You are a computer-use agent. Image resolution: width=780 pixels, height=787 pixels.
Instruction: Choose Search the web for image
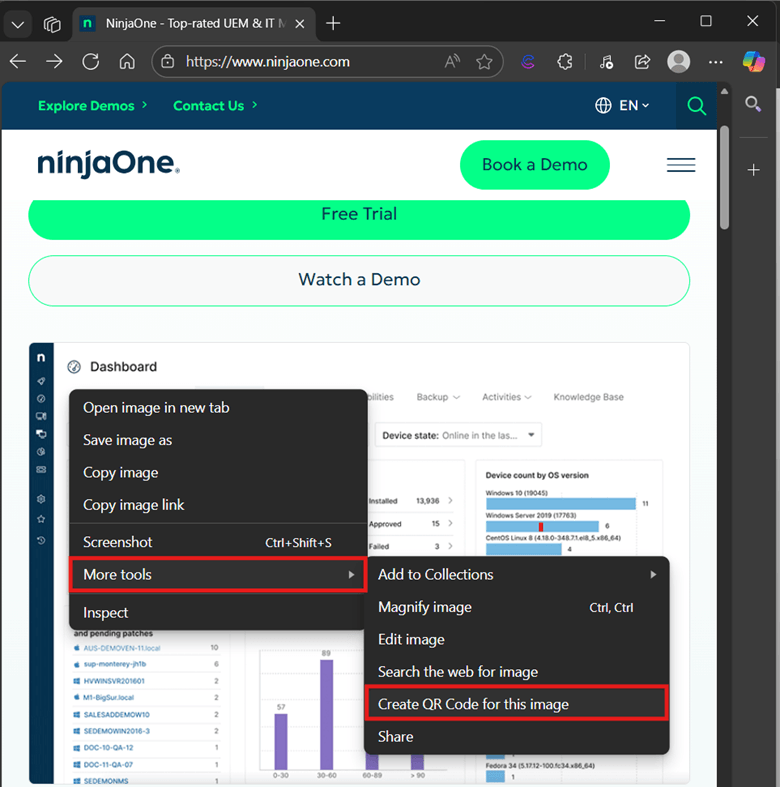click(517, 672)
